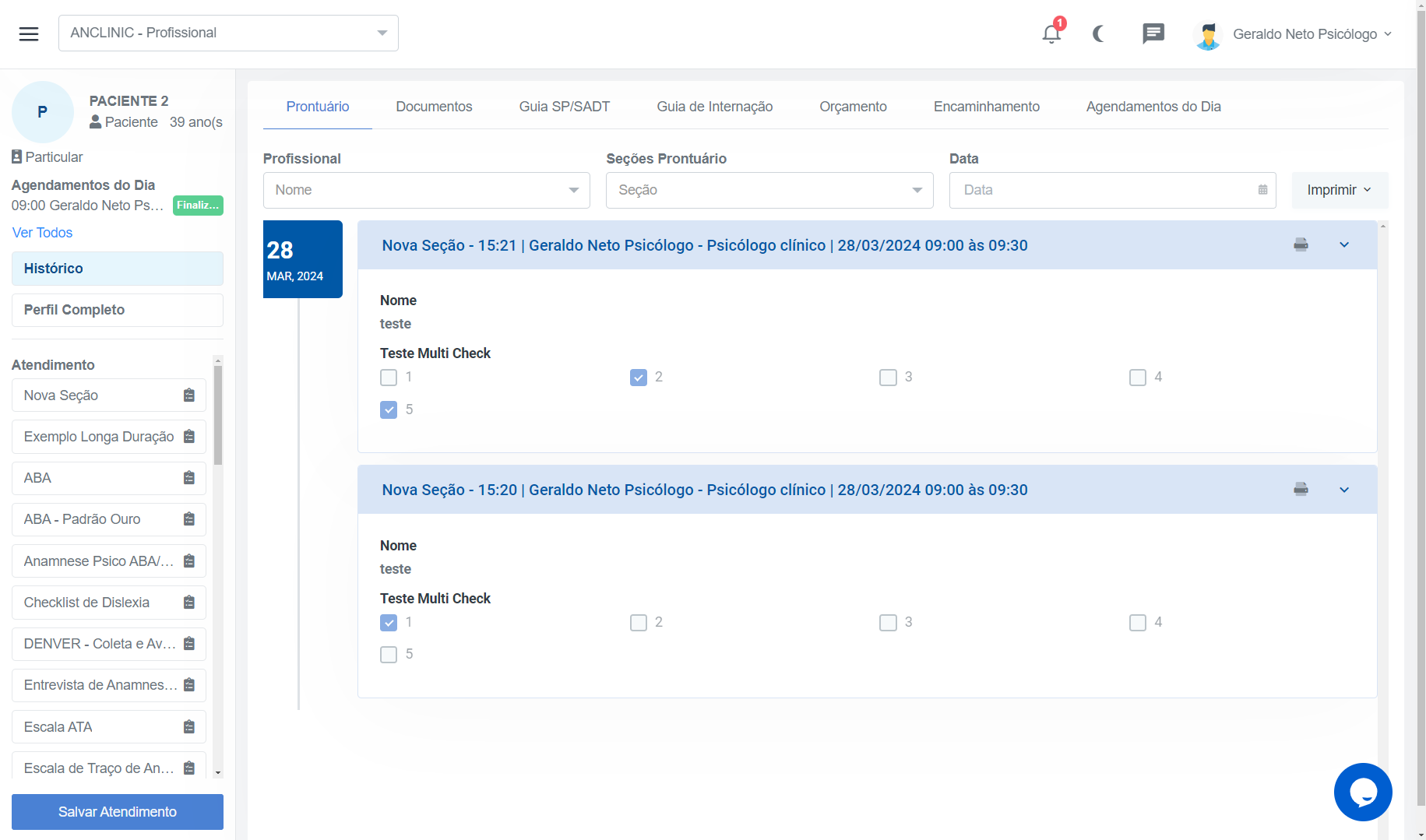Toggle checkbox 4 in 15:20 section
Screen dimensions: 1426x840
click(x=1138, y=623)
